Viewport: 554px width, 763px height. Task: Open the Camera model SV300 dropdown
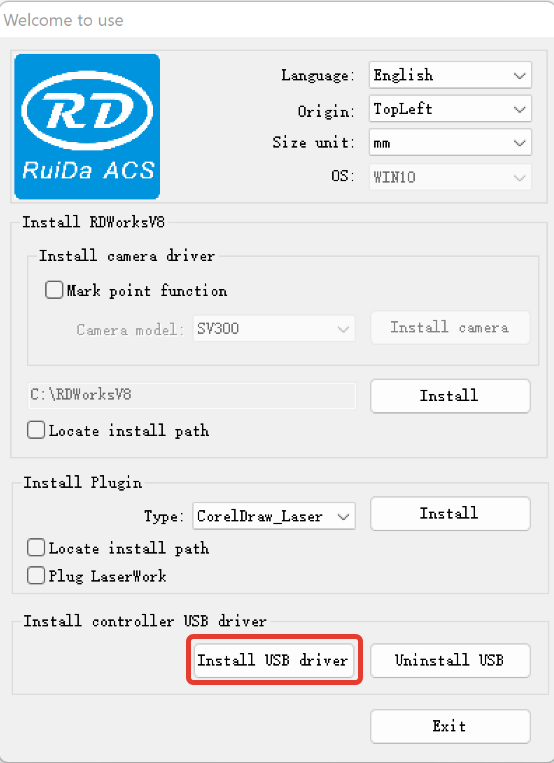pos(274,328)
